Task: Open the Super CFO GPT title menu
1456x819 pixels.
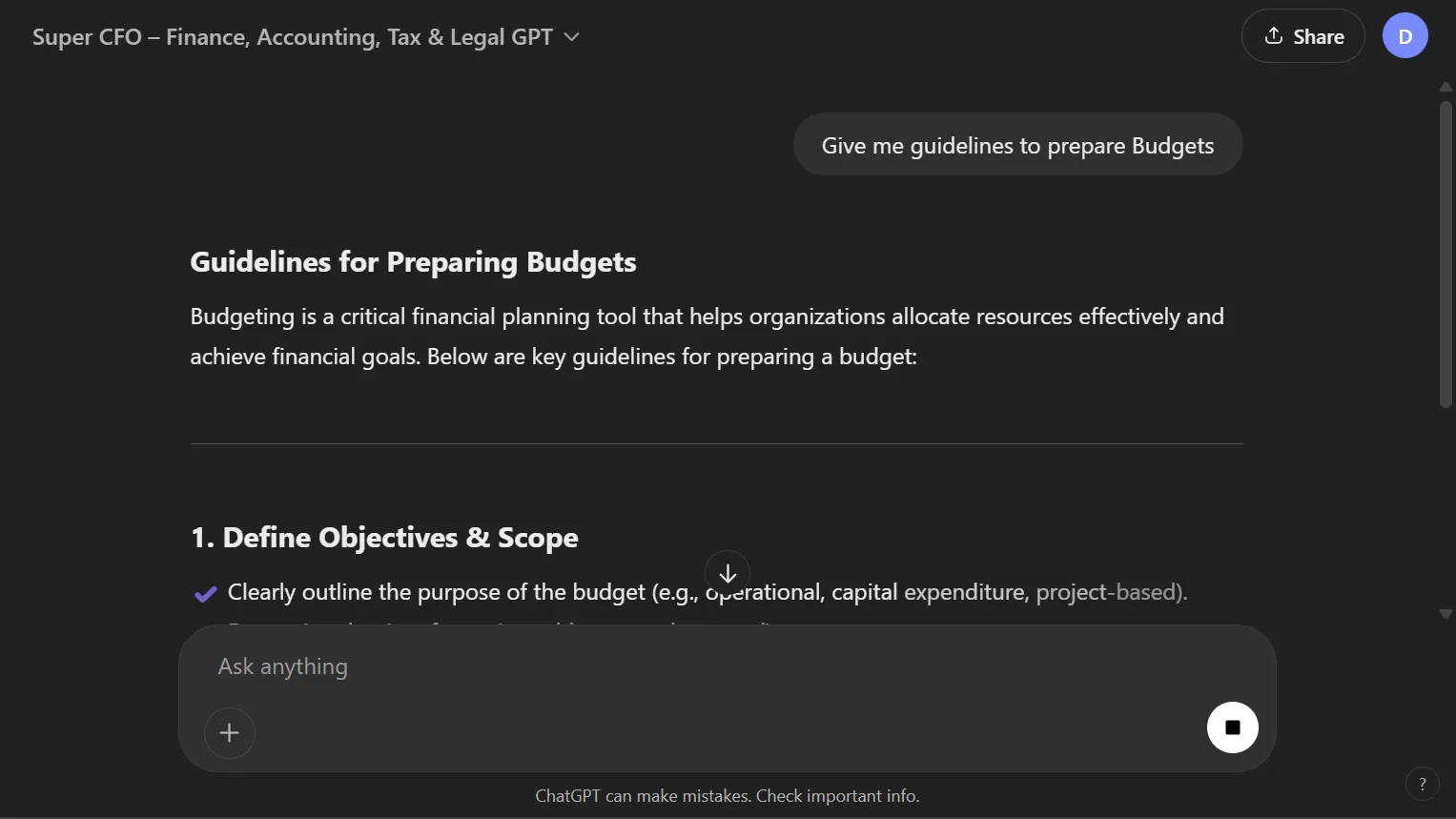Action: tap(305, 37)
